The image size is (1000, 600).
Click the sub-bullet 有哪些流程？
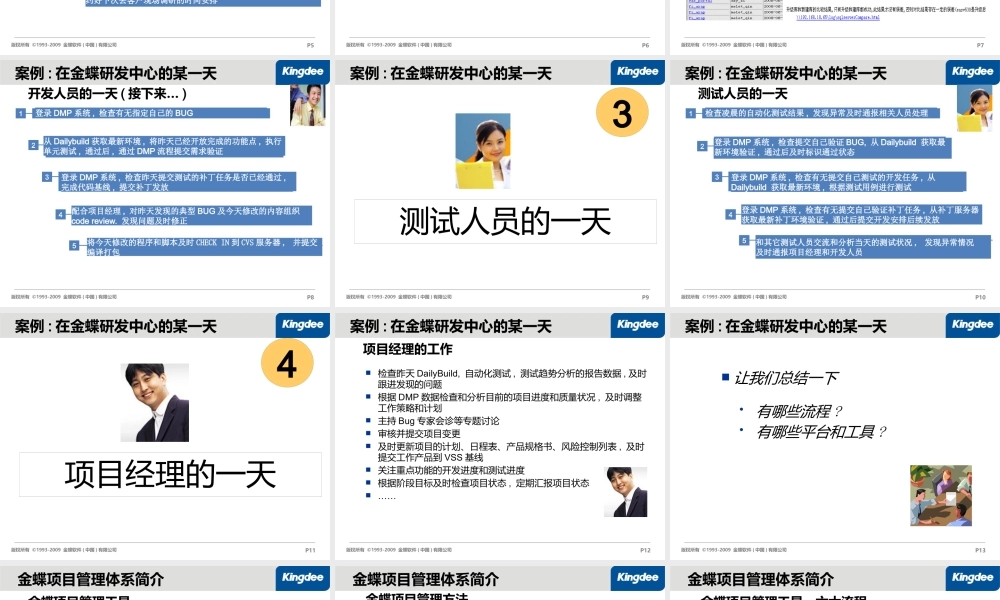[x=800, y=411]
